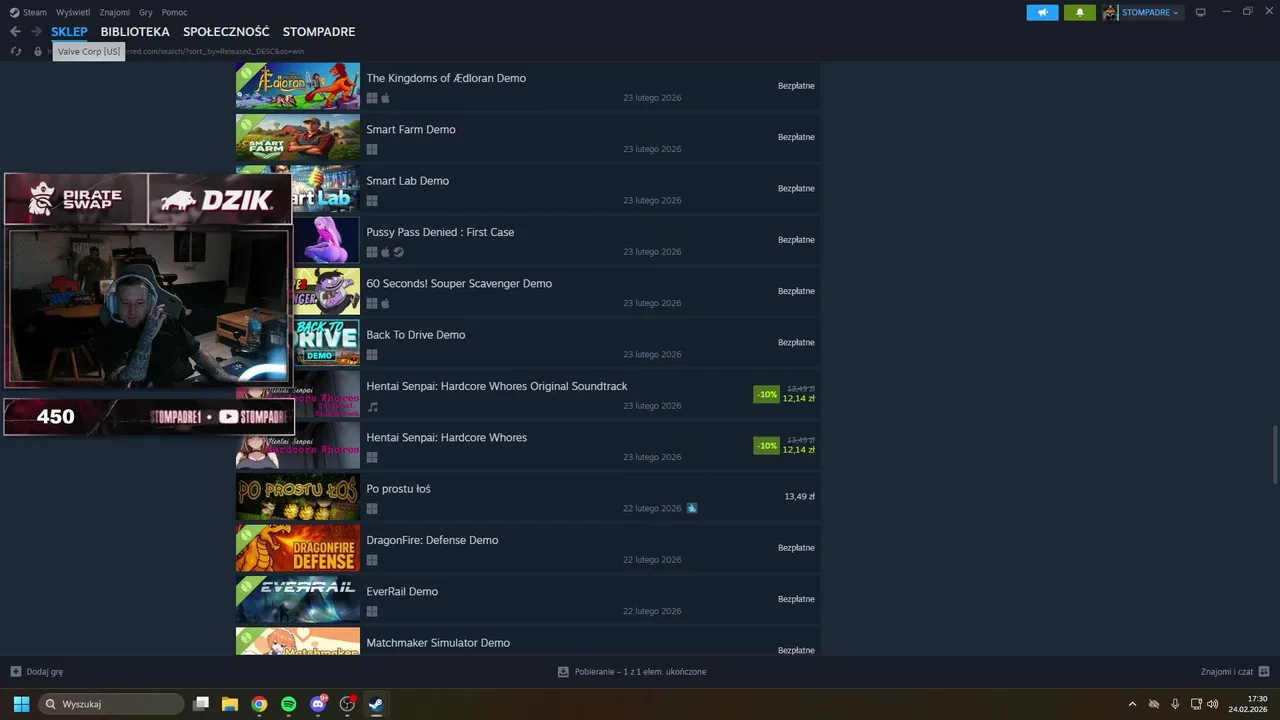Open Spotify from the taskbar
The width and height of the screenshot is (1280, 720).
[x=288, y=704]
